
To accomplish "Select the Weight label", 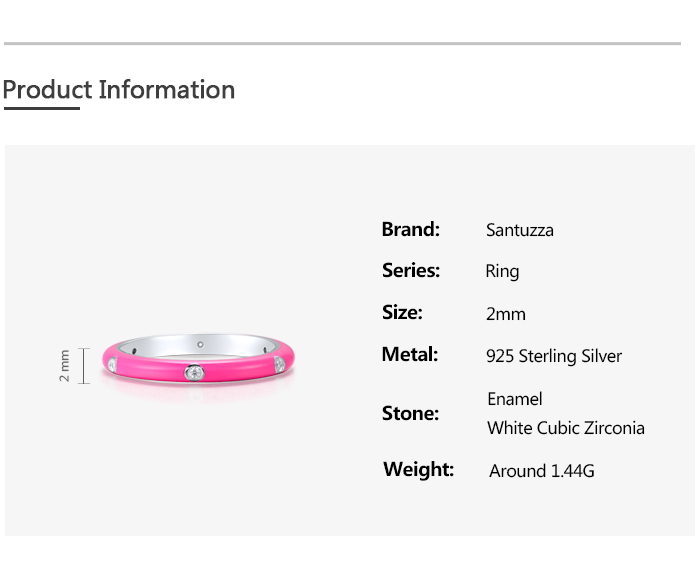I will pyautogui.click(x=418, y=469).
